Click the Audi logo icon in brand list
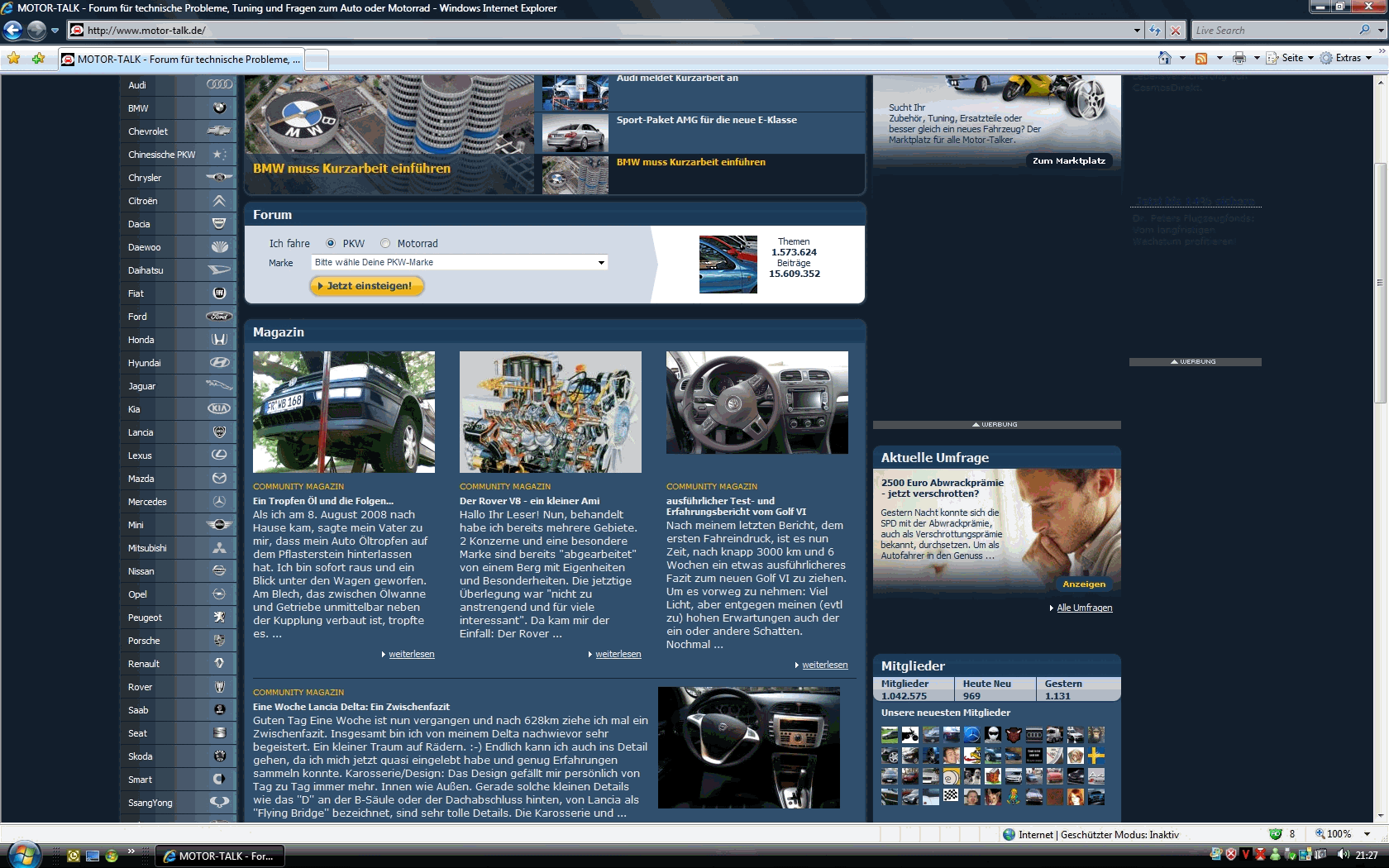Image resolution: width=1389 pixels, height=868 pixels. [219, 84]
